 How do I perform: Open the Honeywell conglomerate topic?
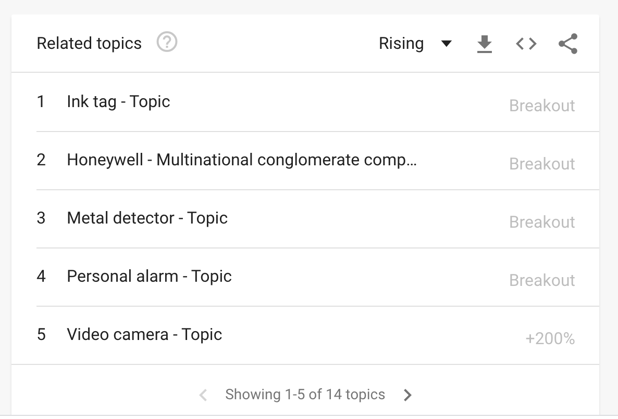pyautogui.click(x=242, y=160)
